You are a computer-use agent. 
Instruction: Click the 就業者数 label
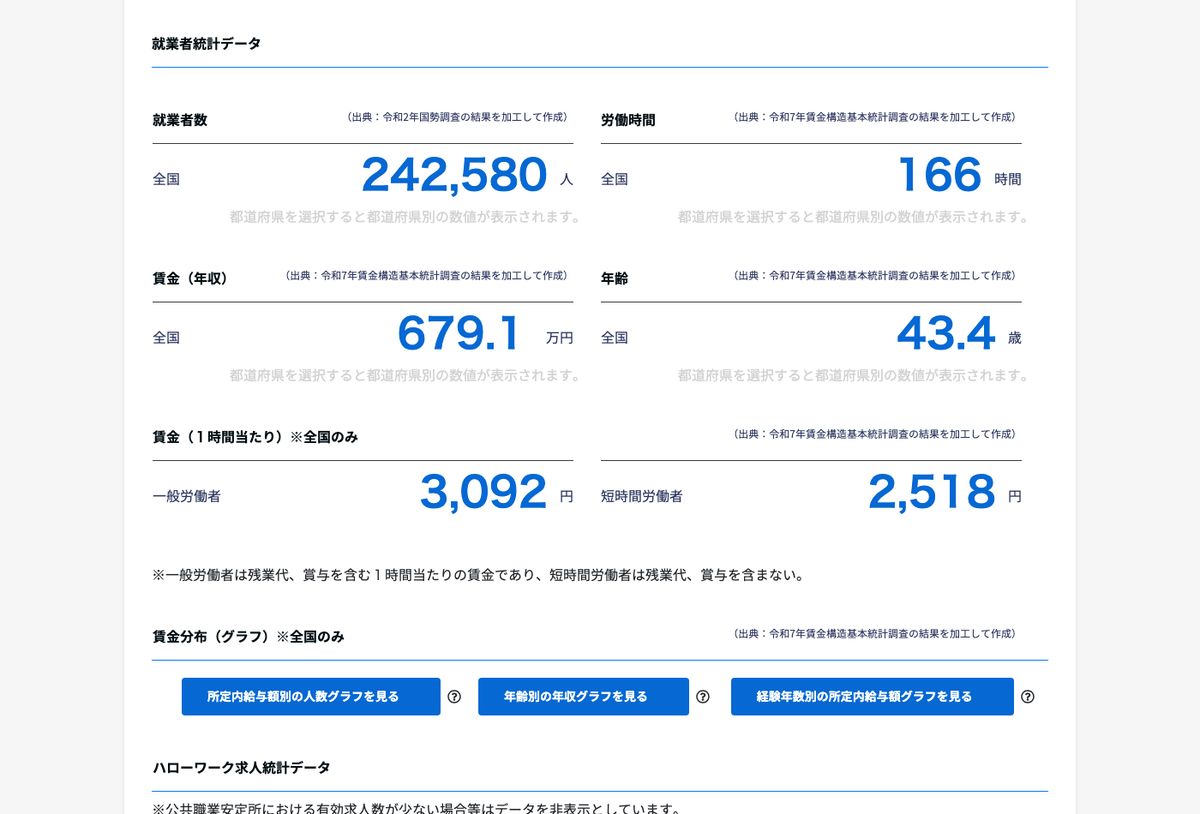[180, 120]
